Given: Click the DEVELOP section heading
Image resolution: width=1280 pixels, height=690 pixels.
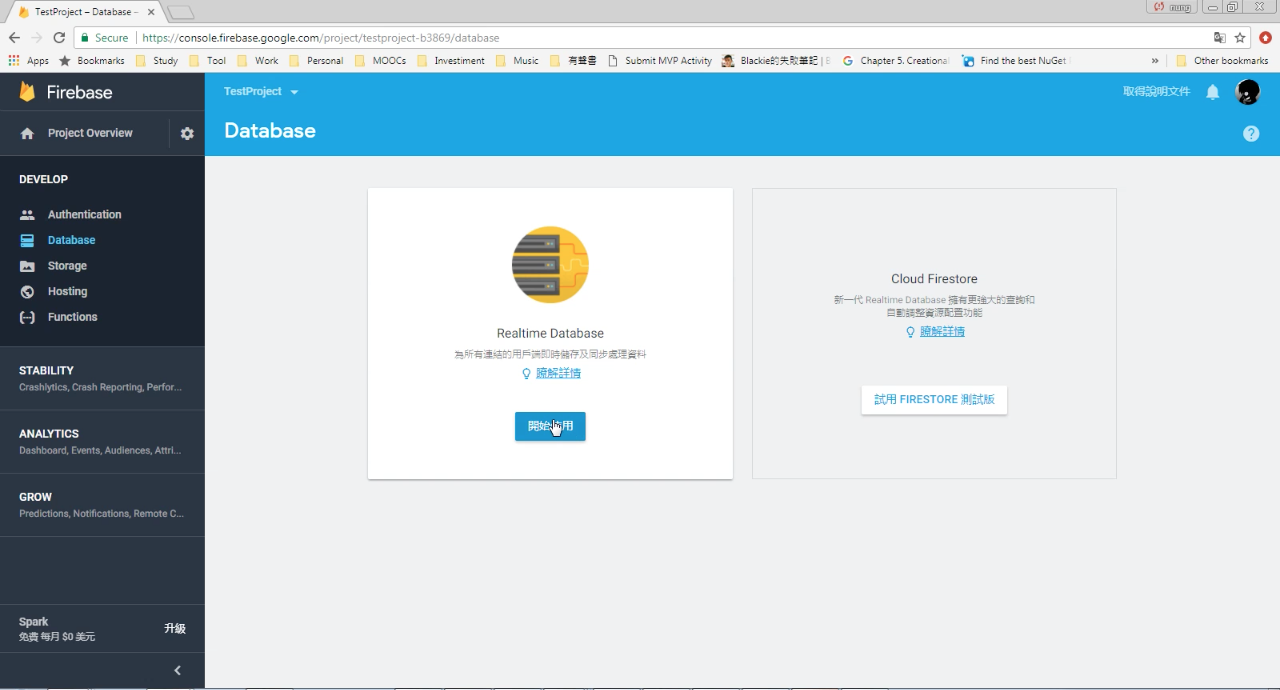Looking at the screenshot, I should [43, 179].
